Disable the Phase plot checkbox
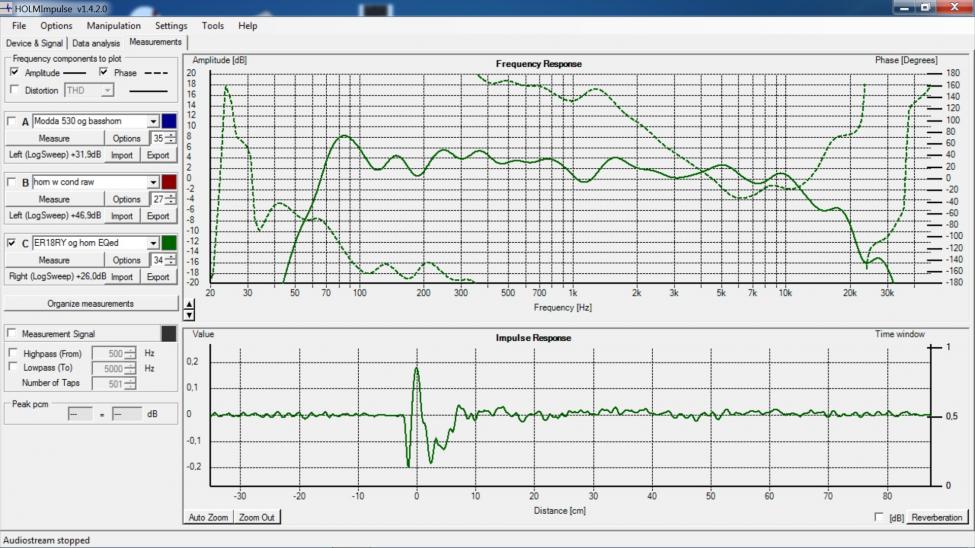This screenshot has height=548, width=975. 103,73
